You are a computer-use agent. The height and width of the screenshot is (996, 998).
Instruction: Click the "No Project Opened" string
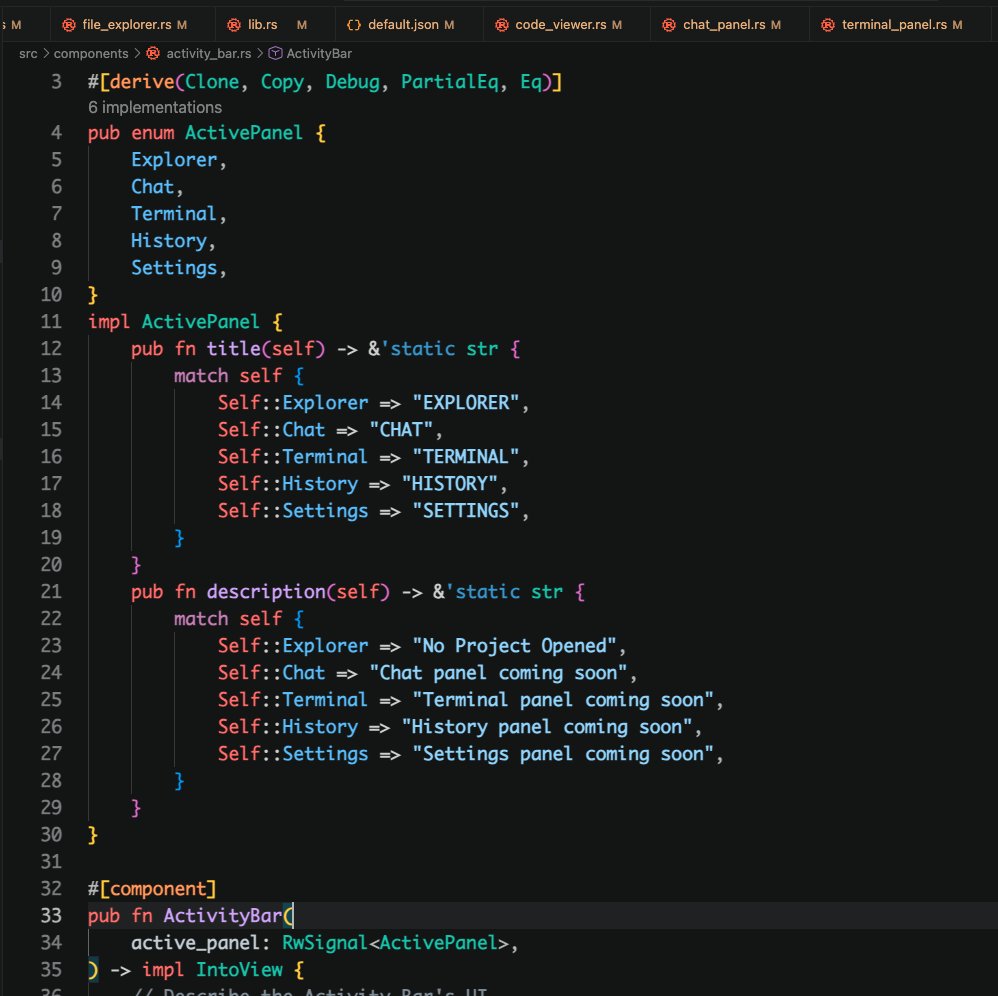click(514, 645)
